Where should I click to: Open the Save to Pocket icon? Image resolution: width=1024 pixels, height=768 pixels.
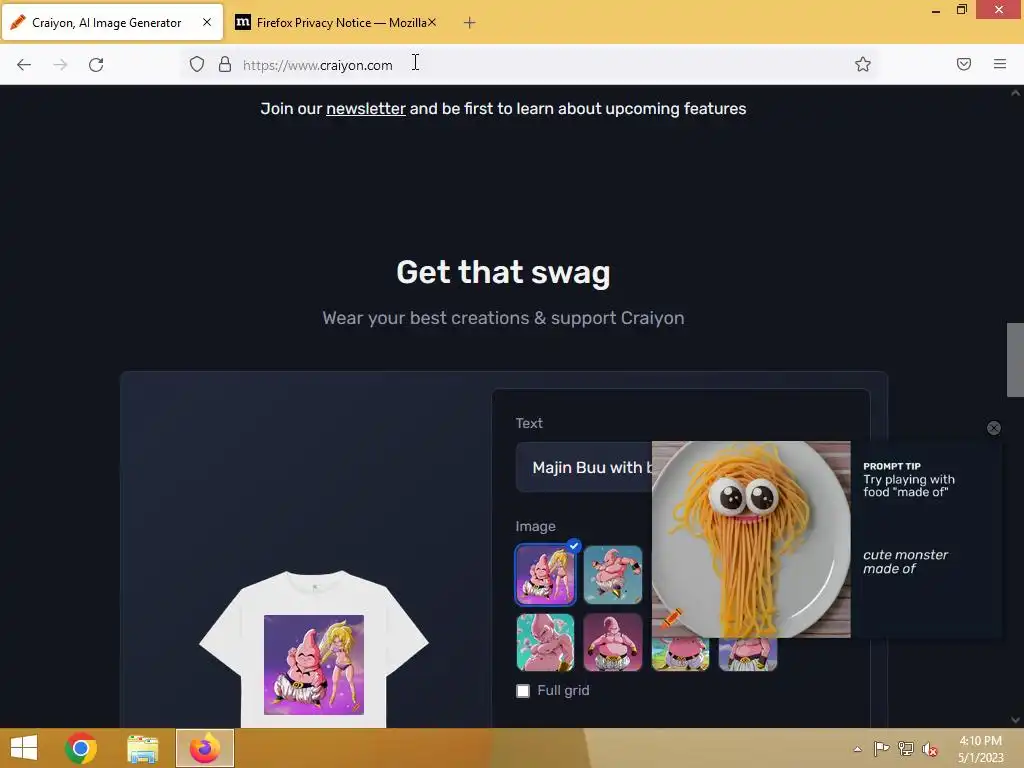964,64
